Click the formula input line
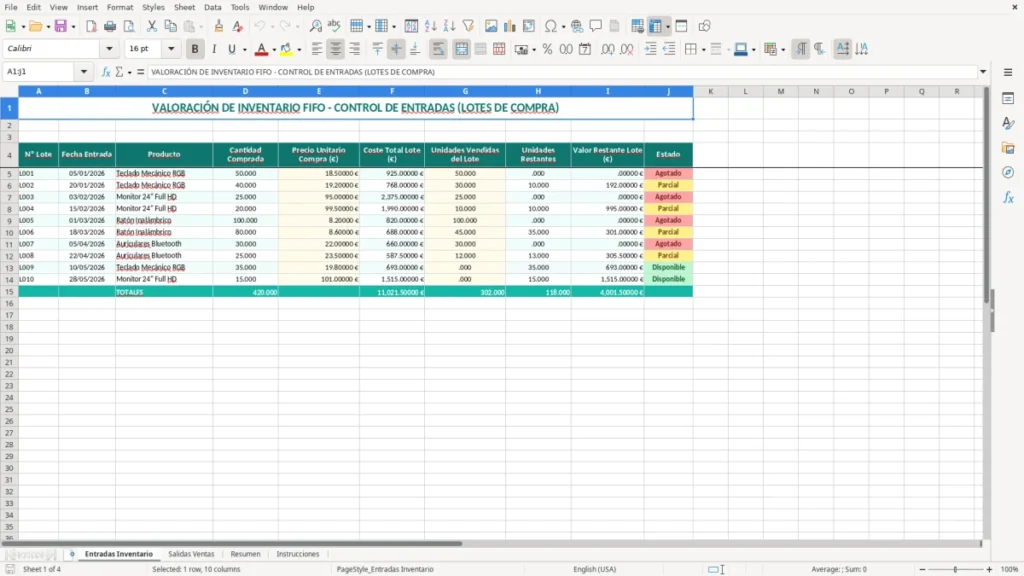This screenshot has width=1024, height=576. [562, 72]
